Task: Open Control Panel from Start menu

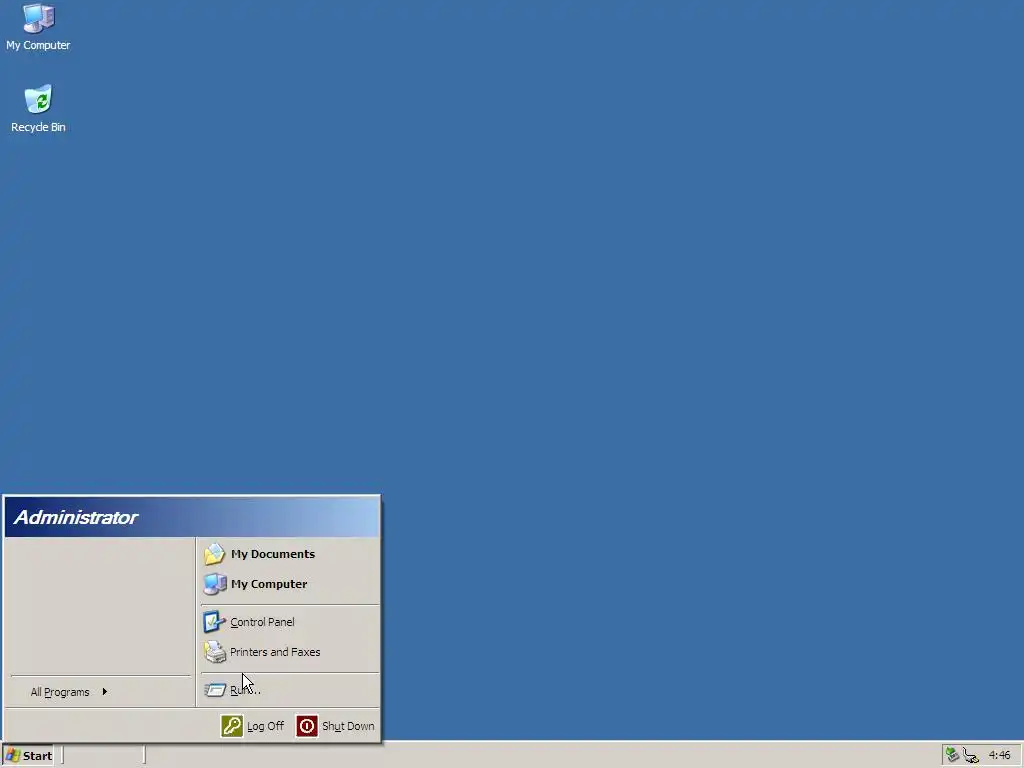Action: click(289, 622)
